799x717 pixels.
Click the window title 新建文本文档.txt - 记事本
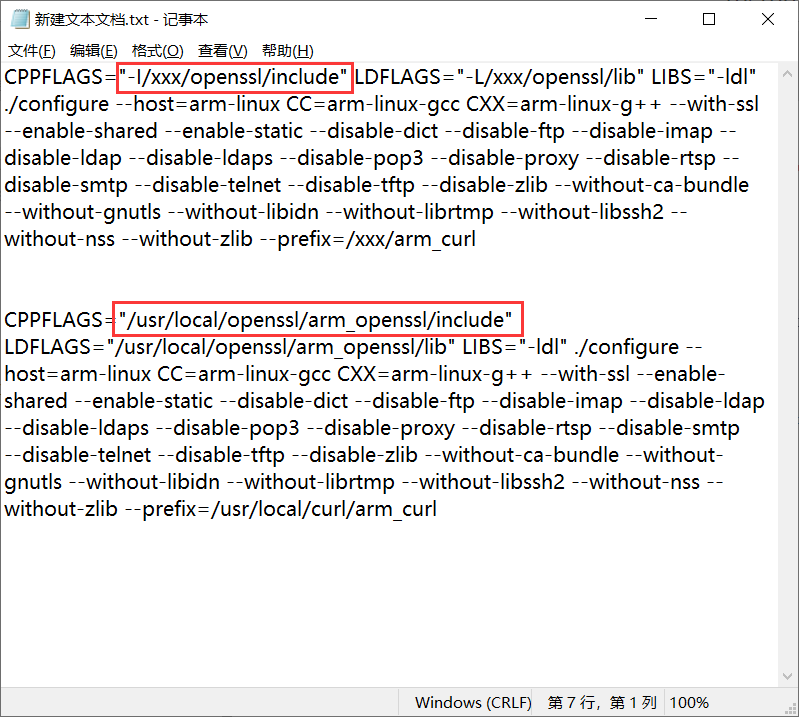click(x=121, y=19)
